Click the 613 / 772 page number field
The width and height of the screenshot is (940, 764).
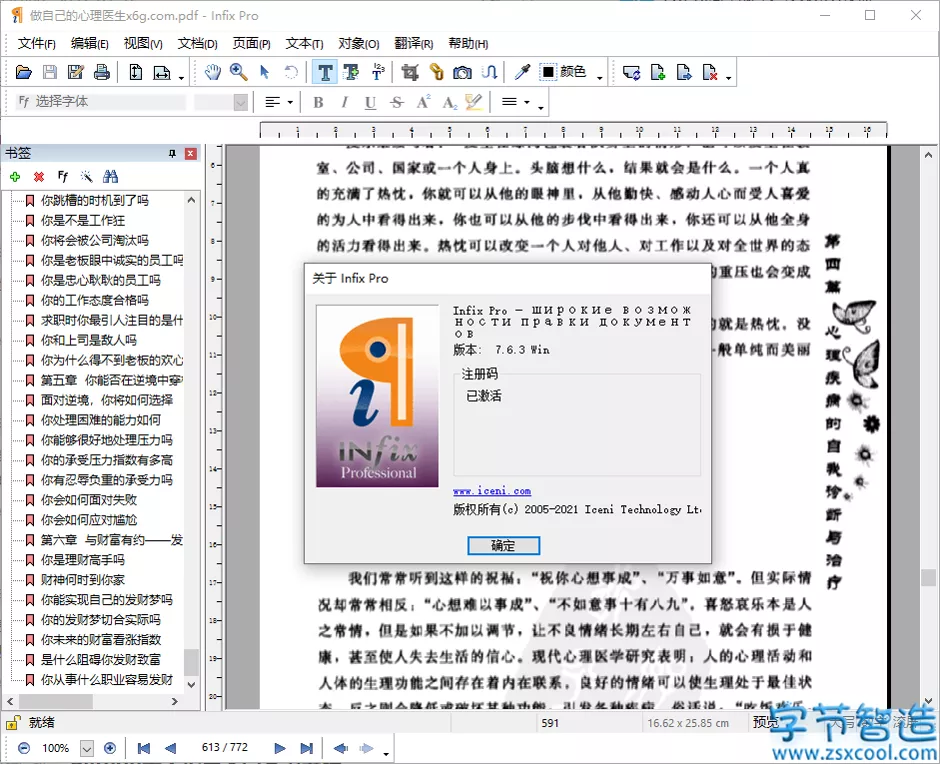[225, 748]
